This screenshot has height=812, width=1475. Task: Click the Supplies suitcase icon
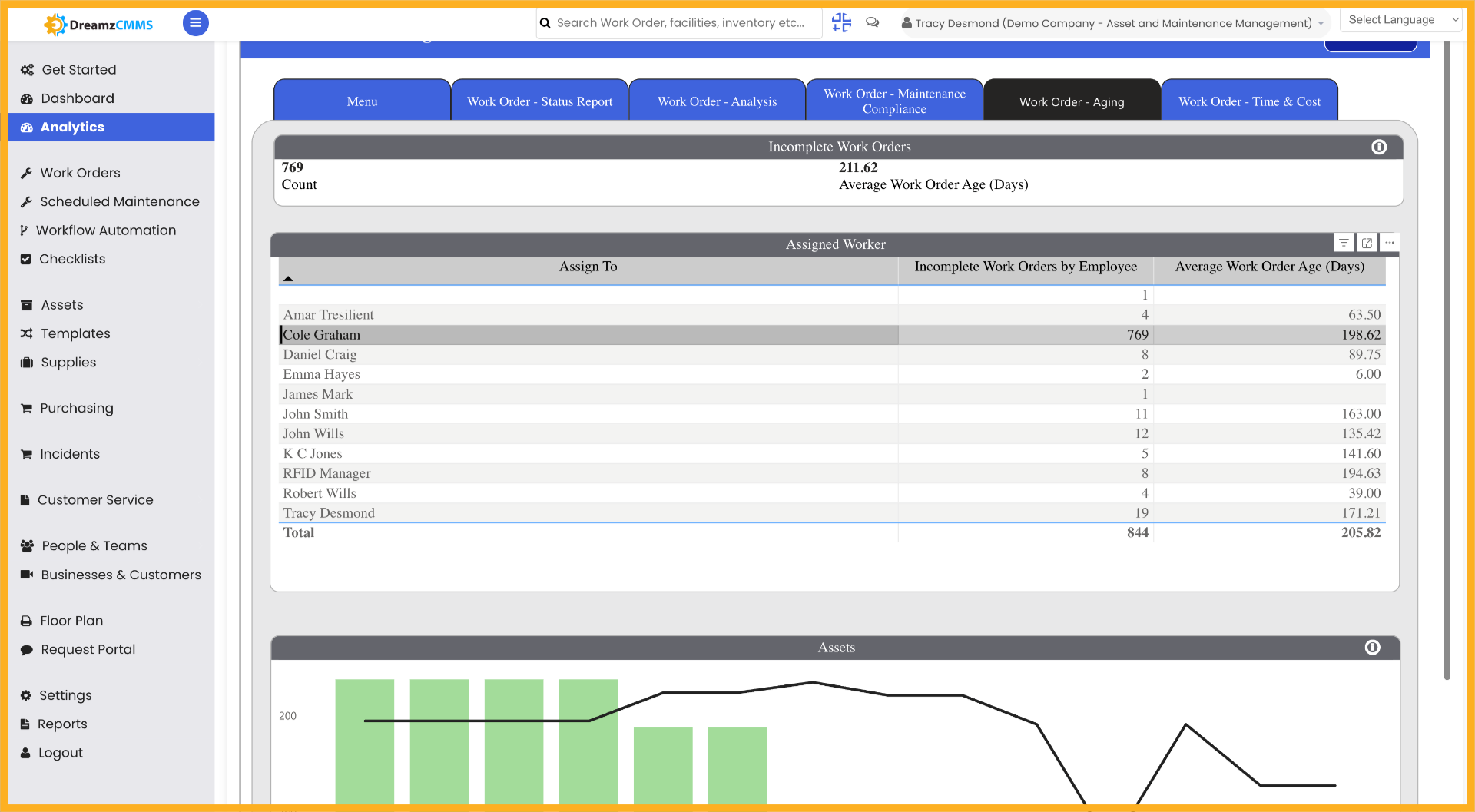pyautogui.click(x=27, y=363)
